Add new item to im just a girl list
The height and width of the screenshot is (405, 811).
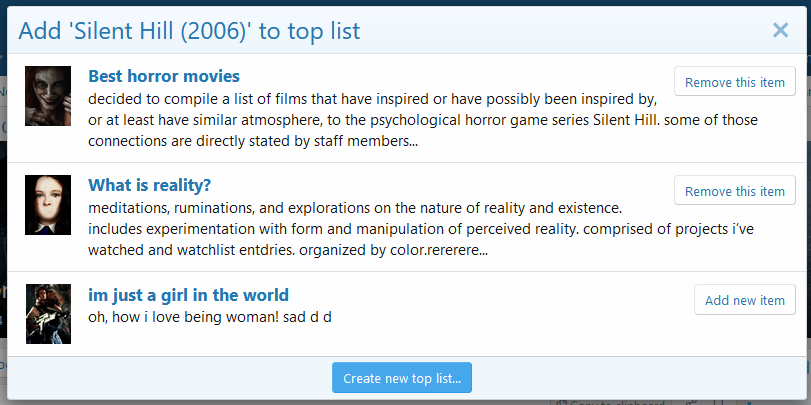[745, 299]
